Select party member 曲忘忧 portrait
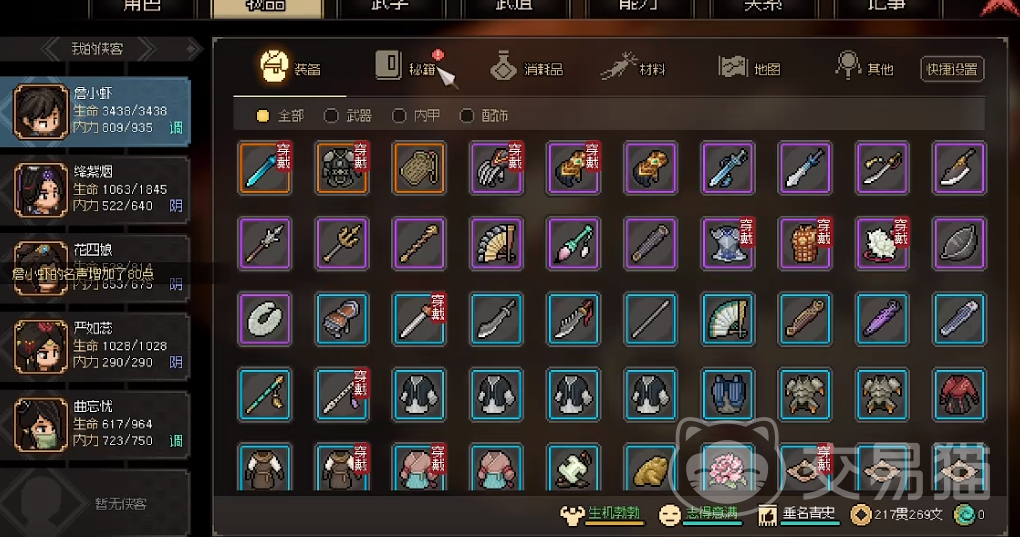This screenshot has height=537, width=1020. [x=41, y=425]
